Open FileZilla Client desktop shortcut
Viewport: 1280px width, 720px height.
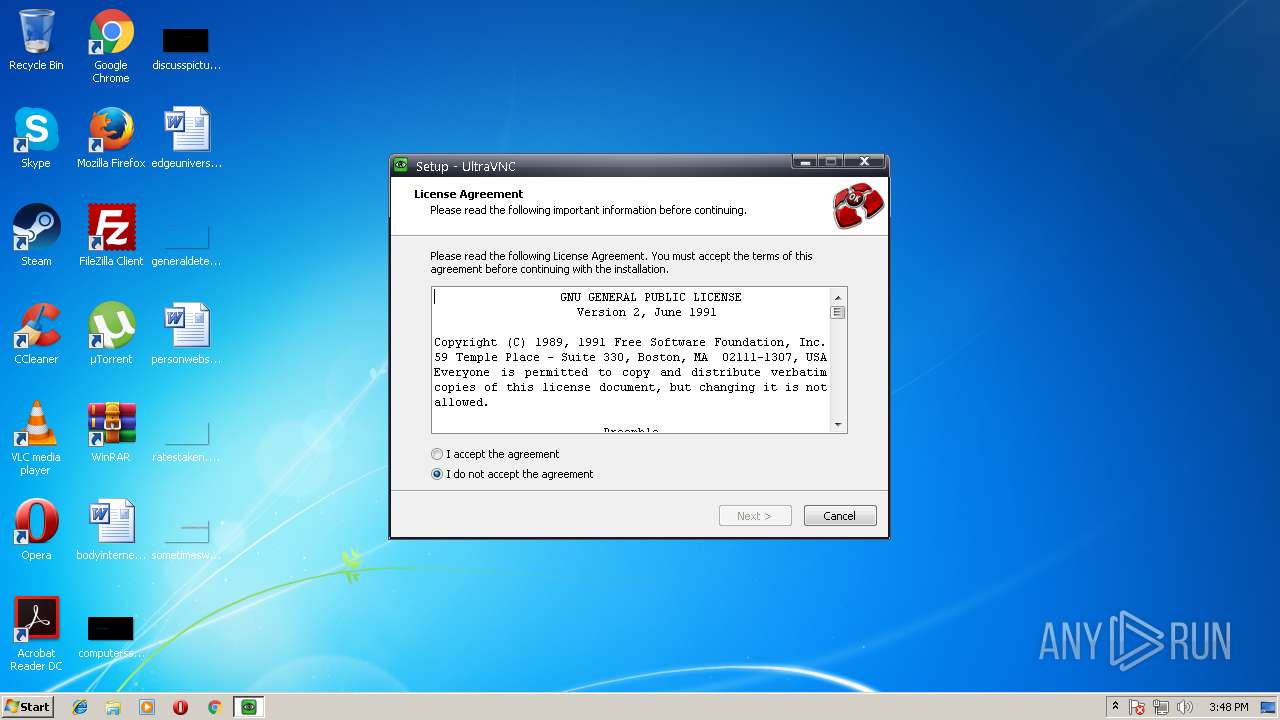pyautogui.click(x=111, y=236)
